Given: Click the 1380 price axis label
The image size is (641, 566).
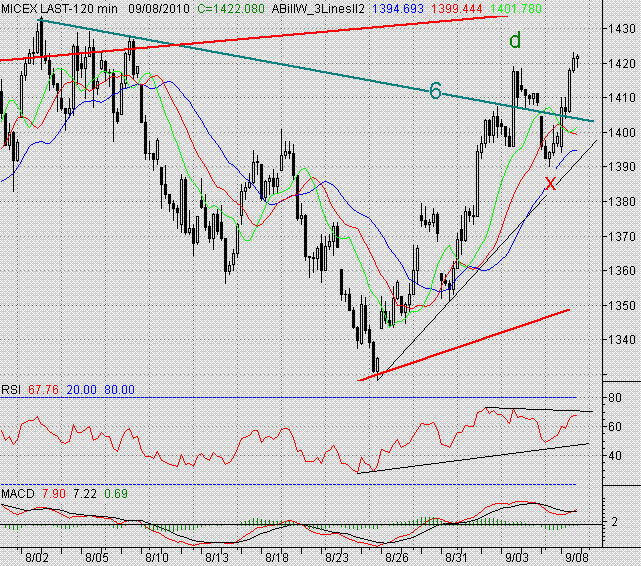Looking at the screenshot, I should 621,201.
